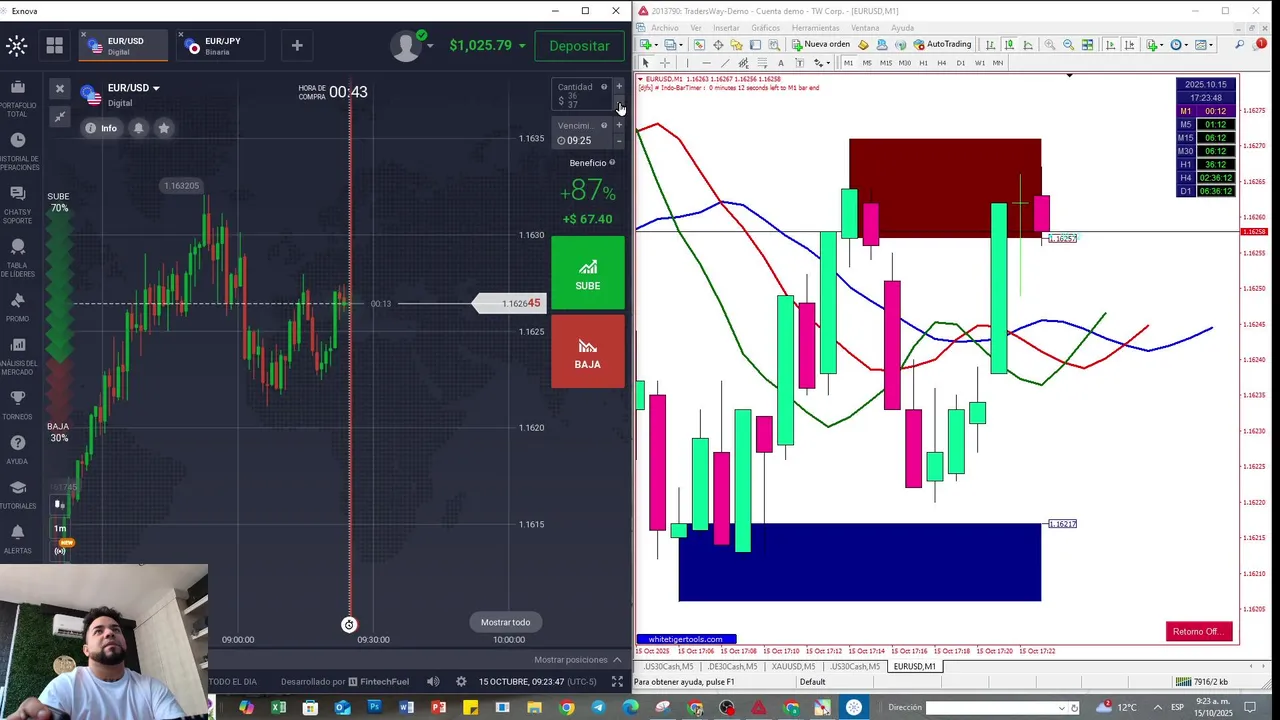
Task: Open Análisis del Mercado sidebar item
Action: [17, 355]
